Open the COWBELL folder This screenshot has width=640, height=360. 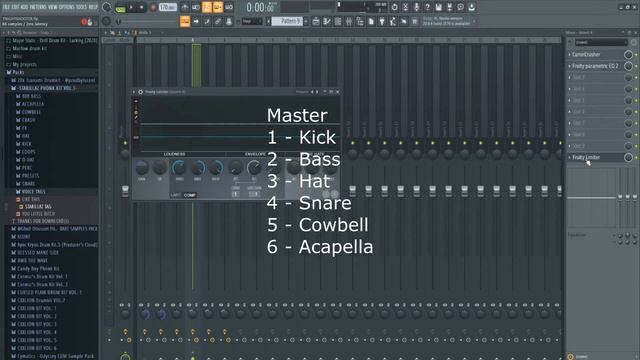(x=28, y=112)
